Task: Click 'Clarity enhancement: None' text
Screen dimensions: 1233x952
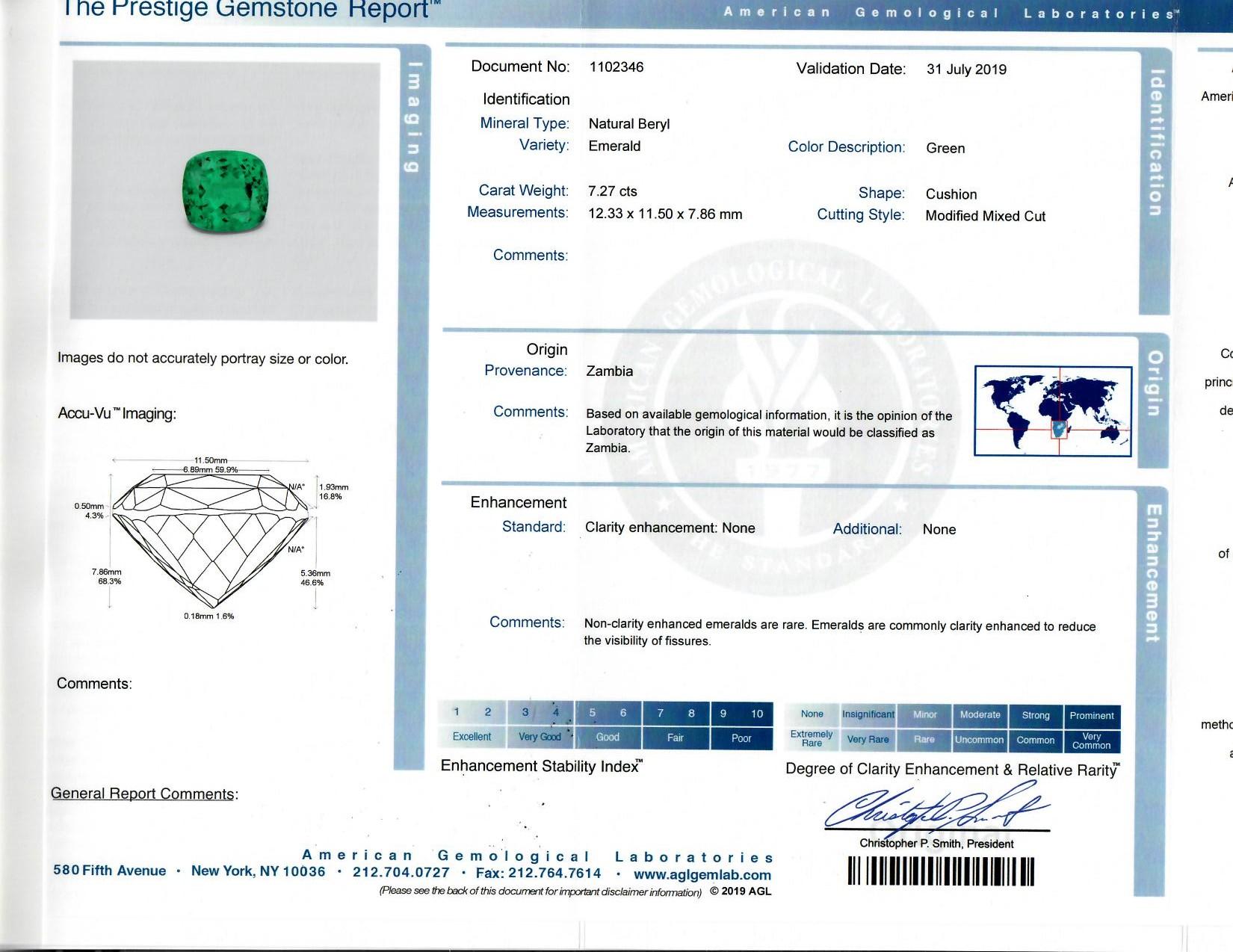Action: pos(670,528)
